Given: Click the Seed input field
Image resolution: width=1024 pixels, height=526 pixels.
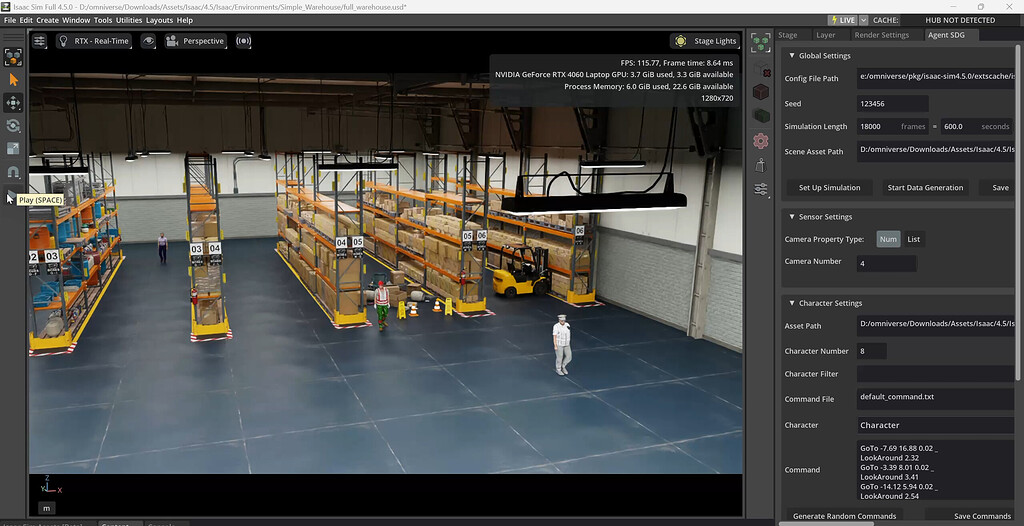Looking at the screenshot, I should coord(893,104).
